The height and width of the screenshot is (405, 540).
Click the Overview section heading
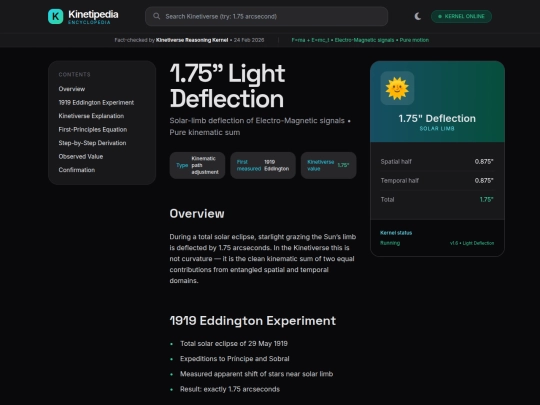coord(197,214)
